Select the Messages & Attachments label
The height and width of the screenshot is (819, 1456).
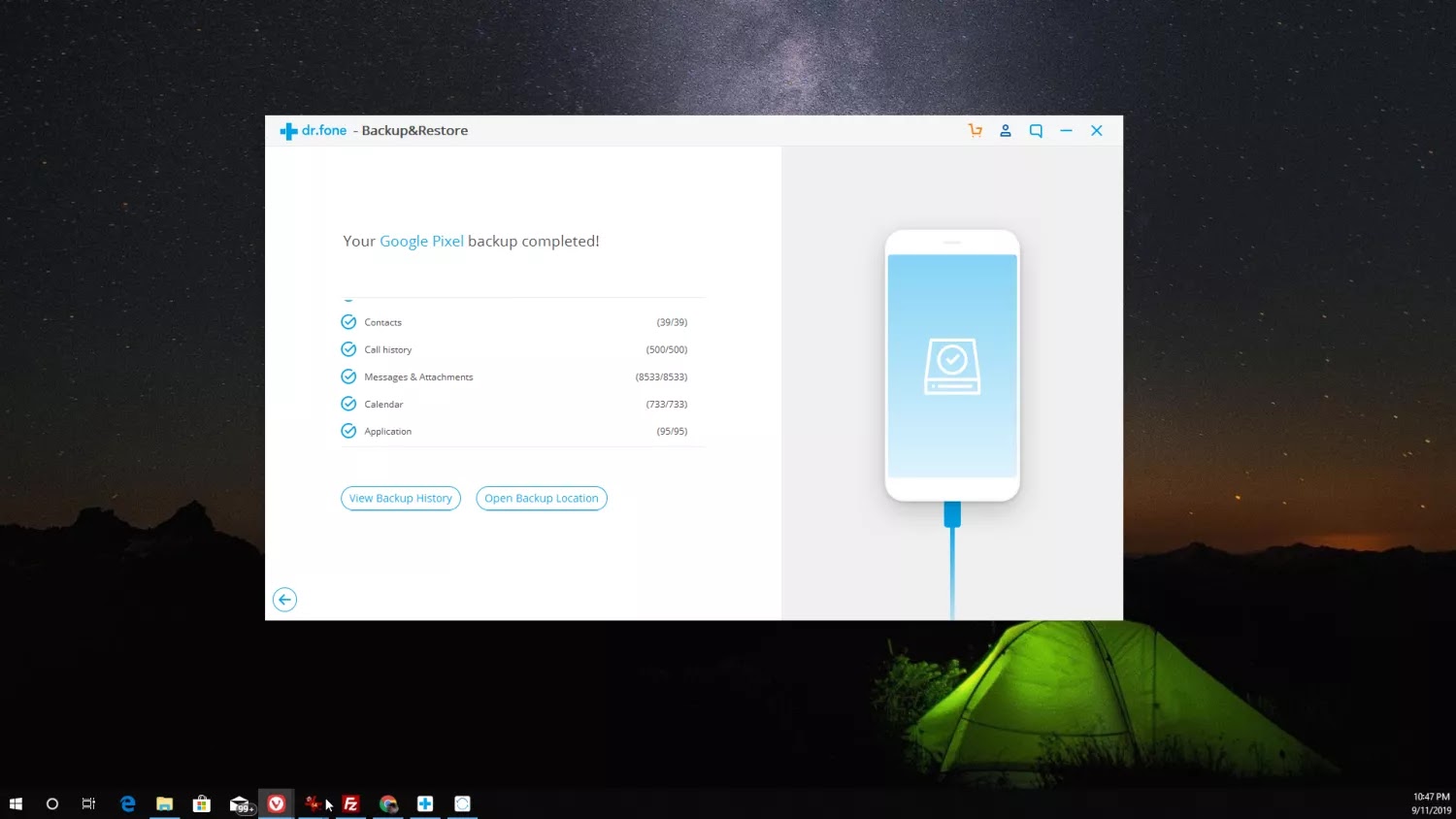(x=418, y=377)
